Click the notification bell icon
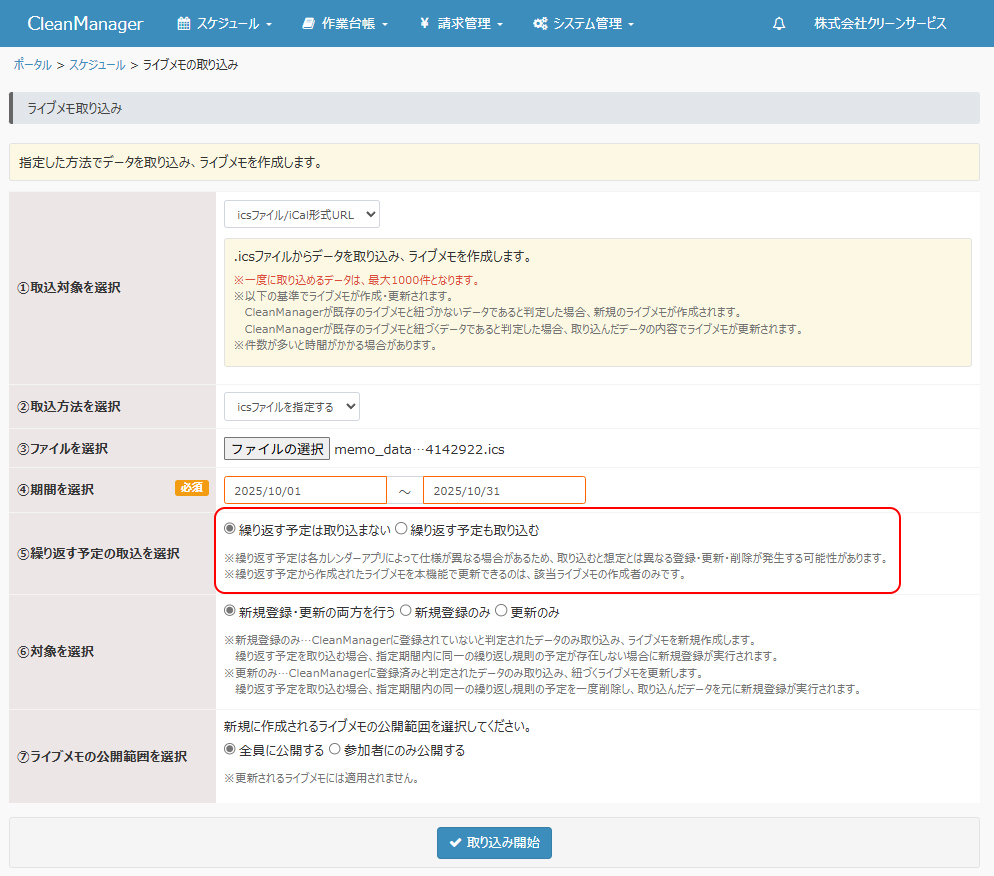 (x=779, y=24)
